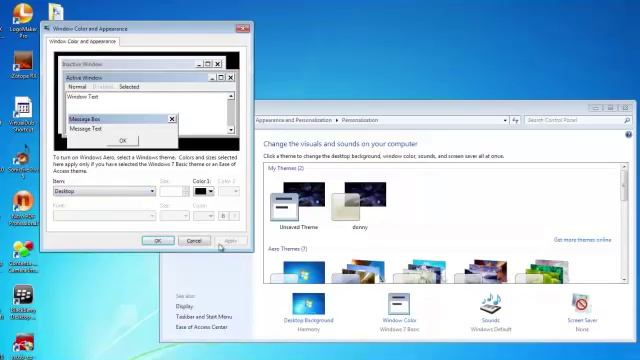This screenshot has height=360, width=640.
Task: Open Sounds icon in Personalization window
Action: (491, 304)
